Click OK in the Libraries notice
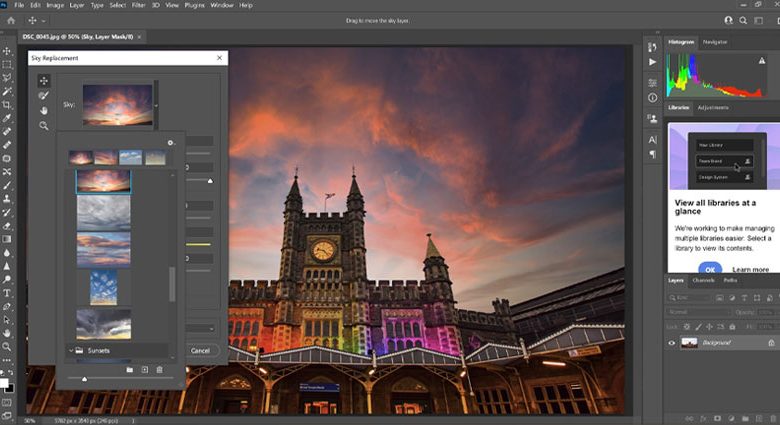The height and width of the screenshot is (425, 780). click(x=710, y=269)
